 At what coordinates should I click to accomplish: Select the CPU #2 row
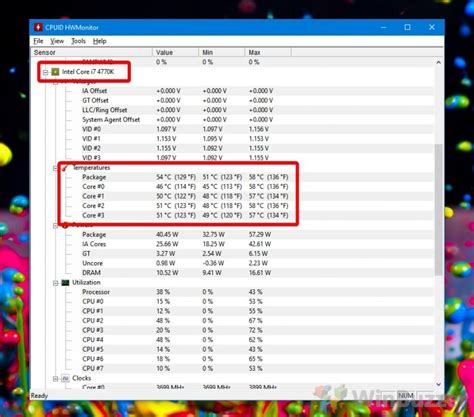(233, 321)
